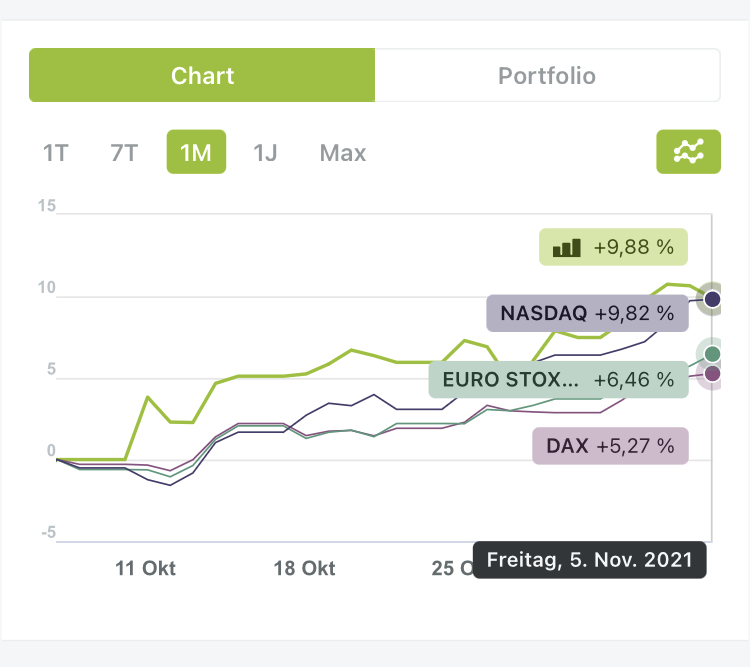Click the Freitag, 5. Nov. 2021 date tooltip
750x667 pixels.
(589, 560)
